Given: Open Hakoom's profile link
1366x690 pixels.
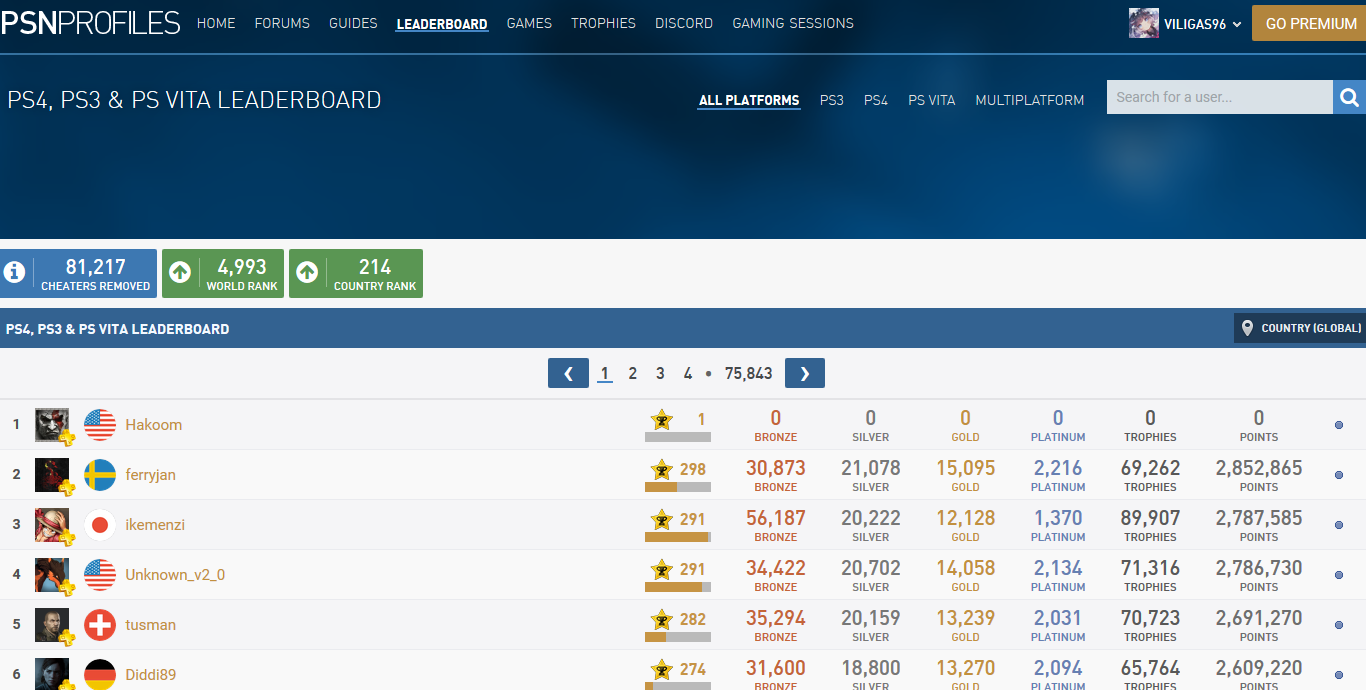Looking at the screenshot, I should [154, 425].
